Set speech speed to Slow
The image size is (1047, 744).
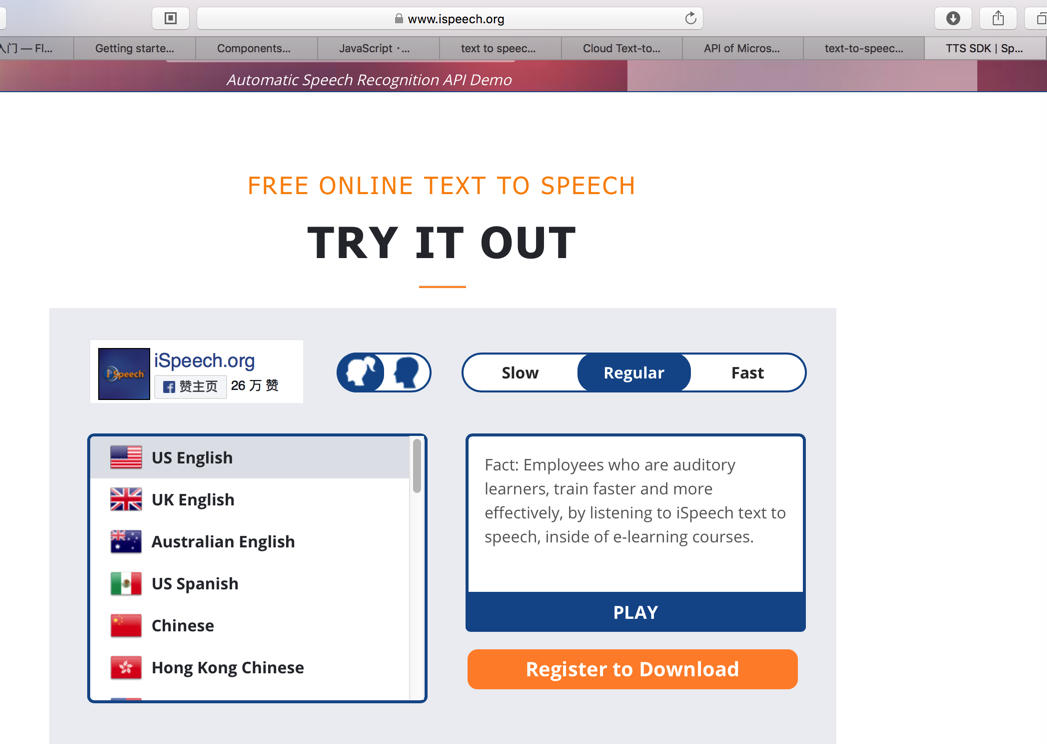520,373
